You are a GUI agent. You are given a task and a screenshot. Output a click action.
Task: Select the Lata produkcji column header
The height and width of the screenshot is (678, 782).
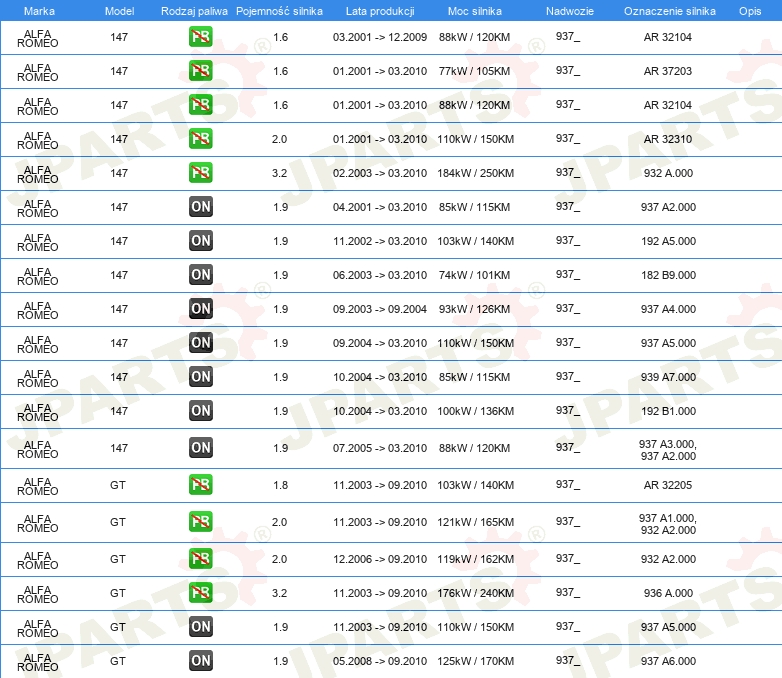379,10
